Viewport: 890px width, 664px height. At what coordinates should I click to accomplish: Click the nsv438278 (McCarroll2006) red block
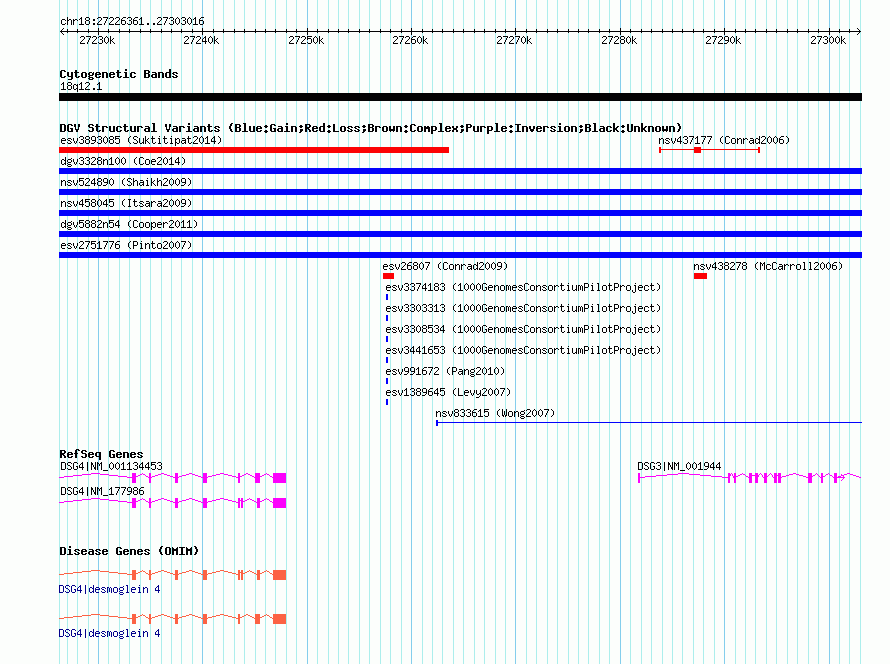[700, 276]
